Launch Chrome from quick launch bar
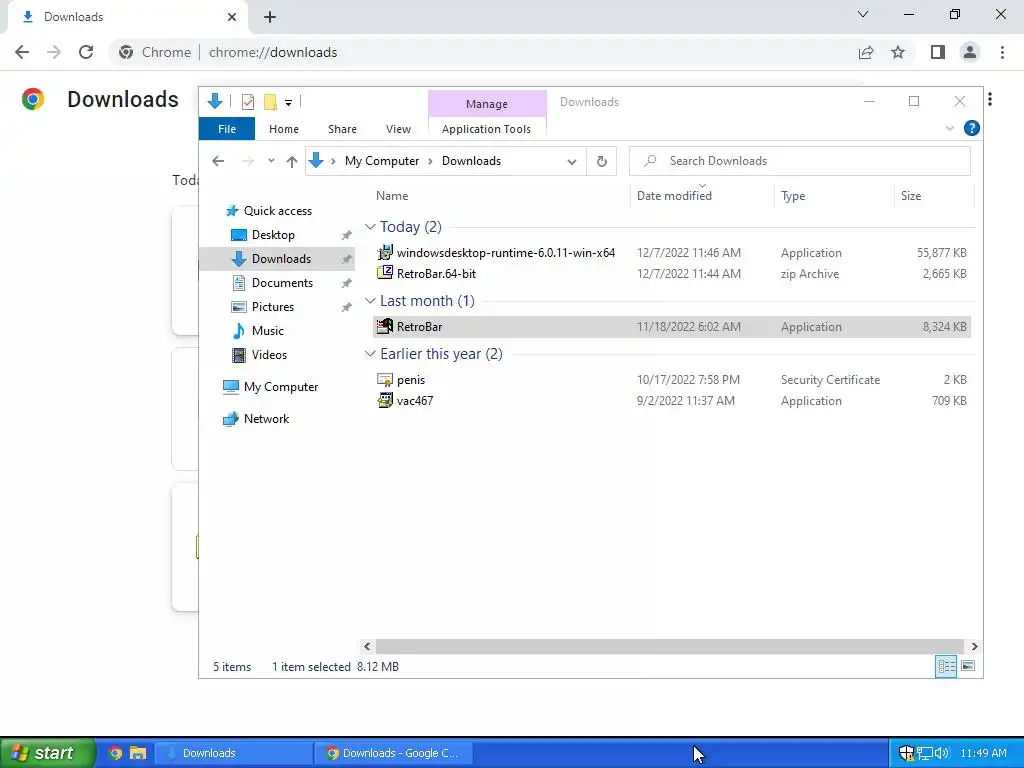The width and height of the screenshot is (1024, 768). coord(116,753)
